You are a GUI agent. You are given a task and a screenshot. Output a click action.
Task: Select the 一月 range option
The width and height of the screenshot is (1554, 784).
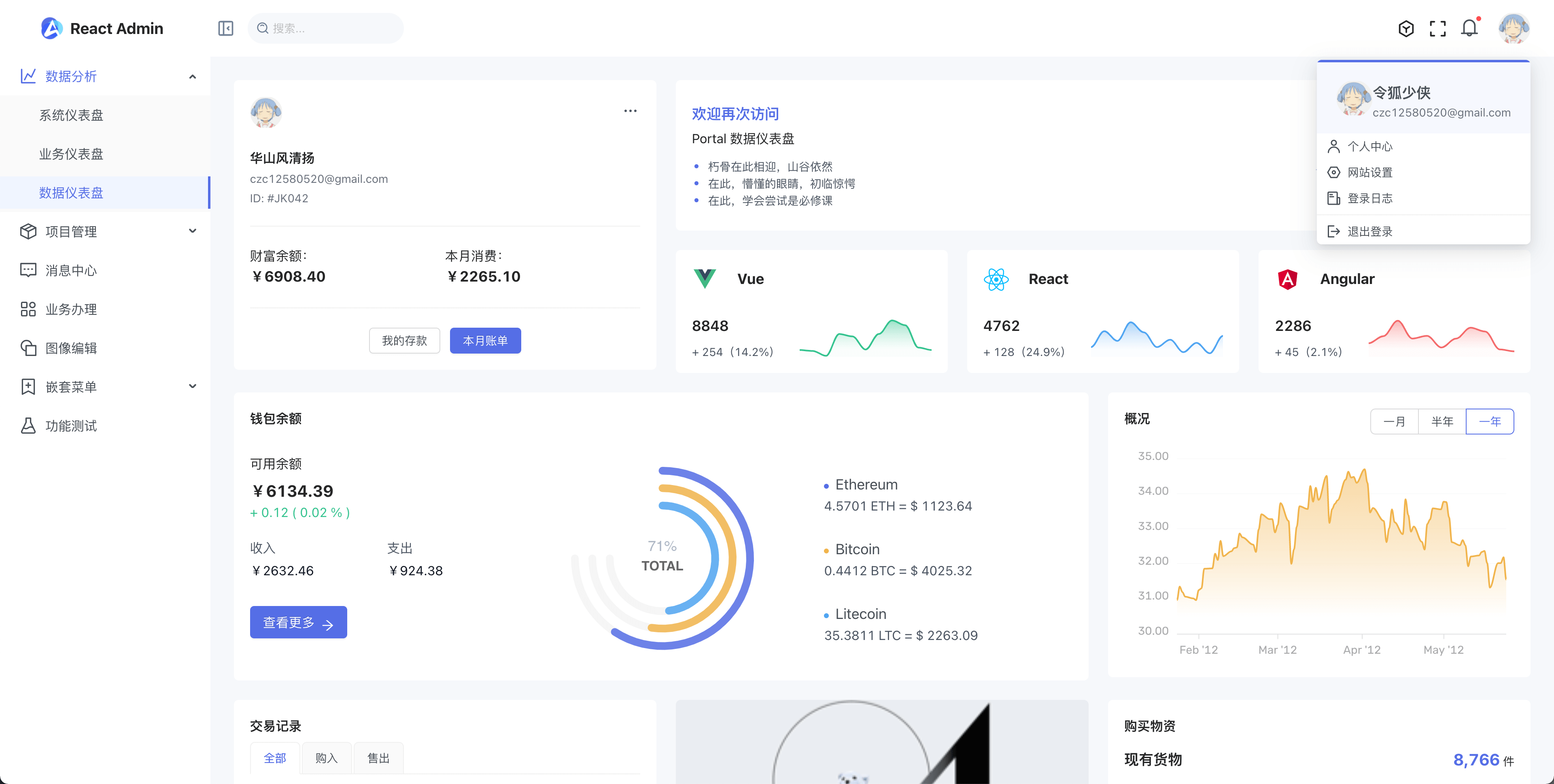click(1394, 422)
